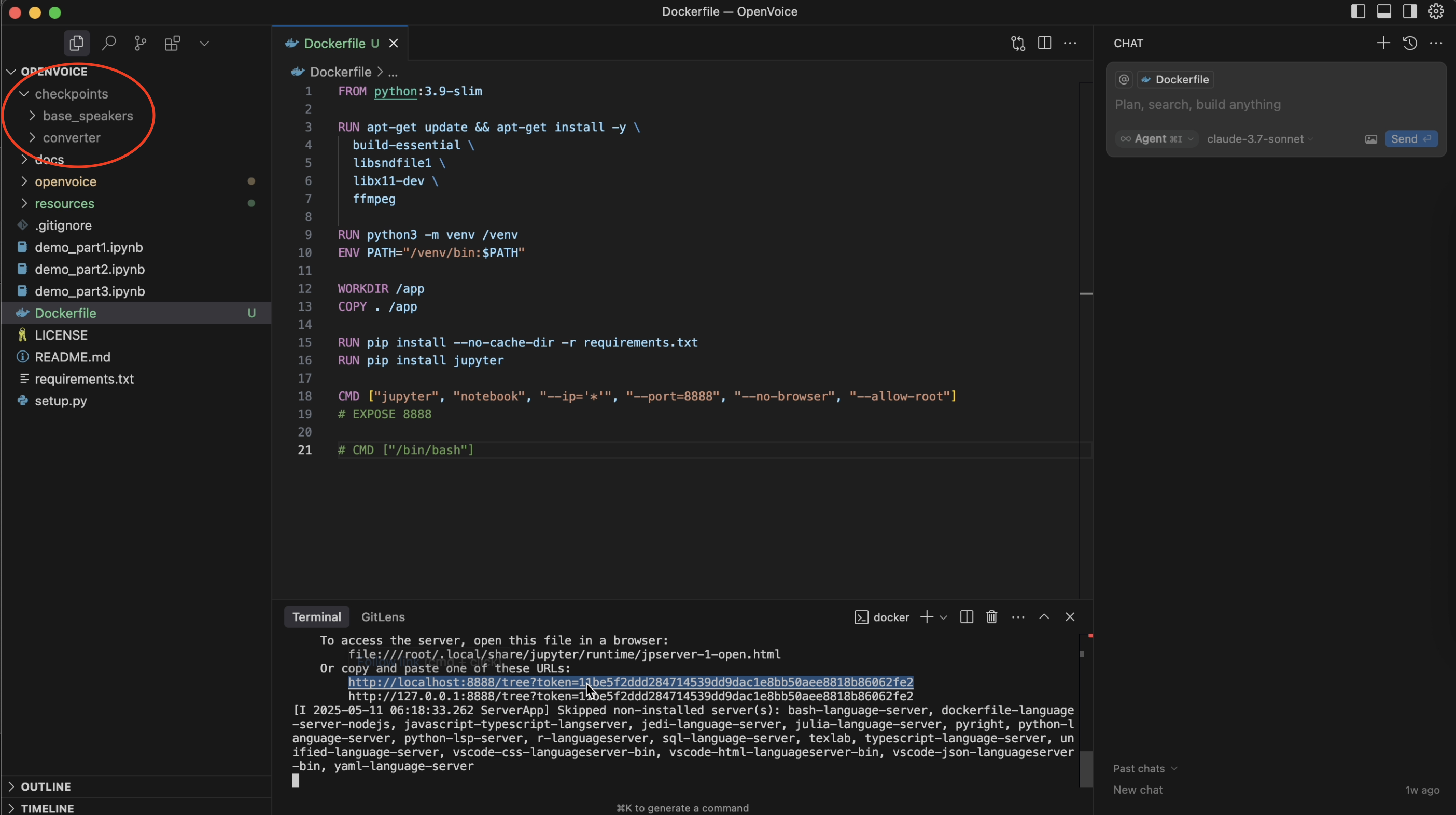The image size is (1456, 815).
Task: Toggle bottom panel visibility
Action: (1383, 11)
